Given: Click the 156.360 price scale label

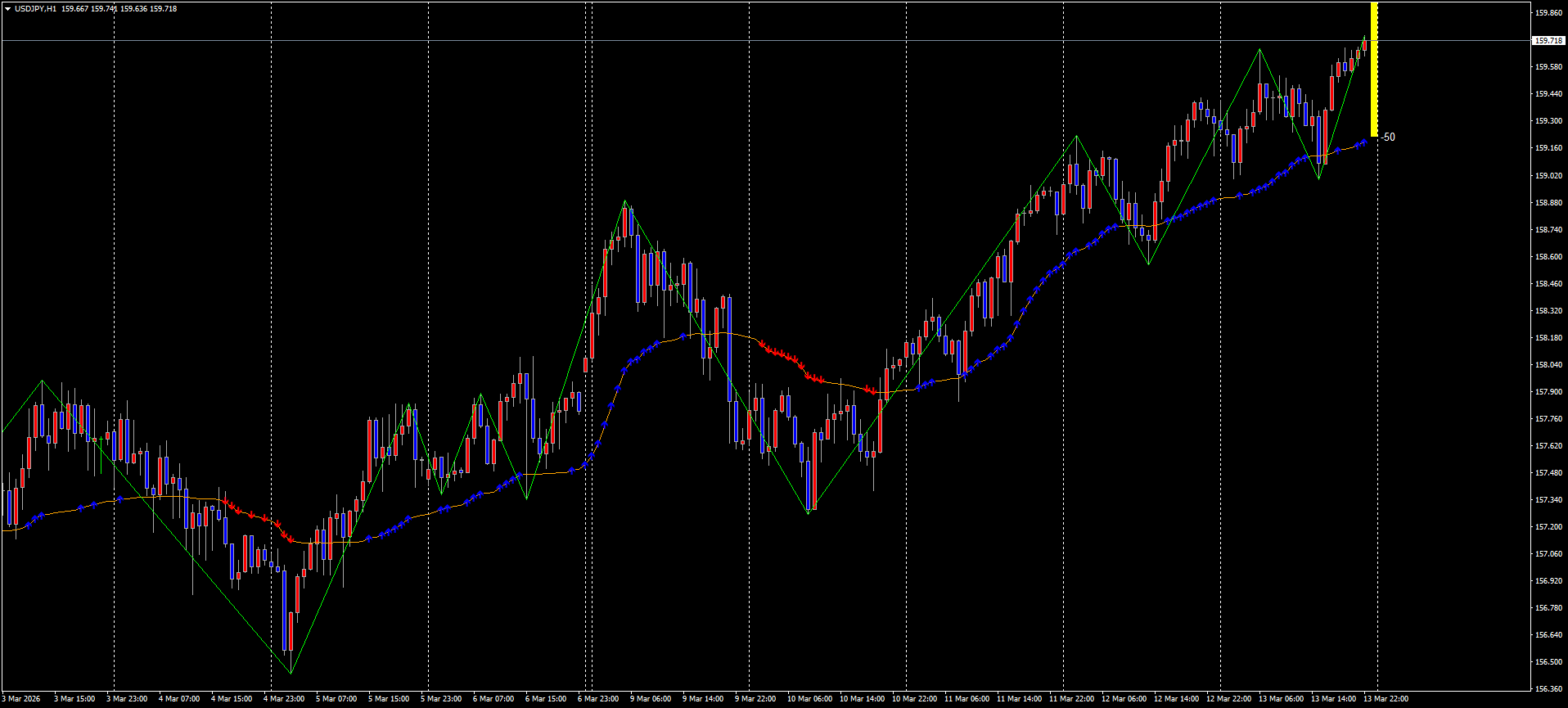Looking at the screenshot, I should (1547, 688).
